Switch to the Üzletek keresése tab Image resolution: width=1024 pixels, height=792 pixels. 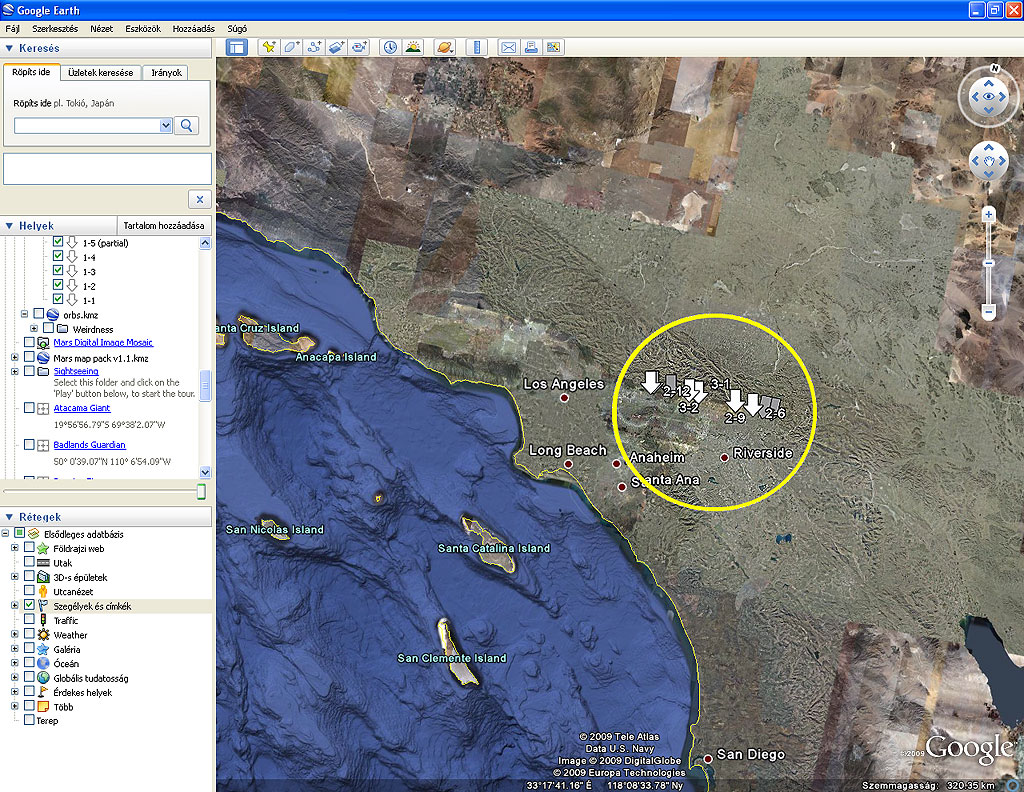pyautogui.click(x=101, y=72)
